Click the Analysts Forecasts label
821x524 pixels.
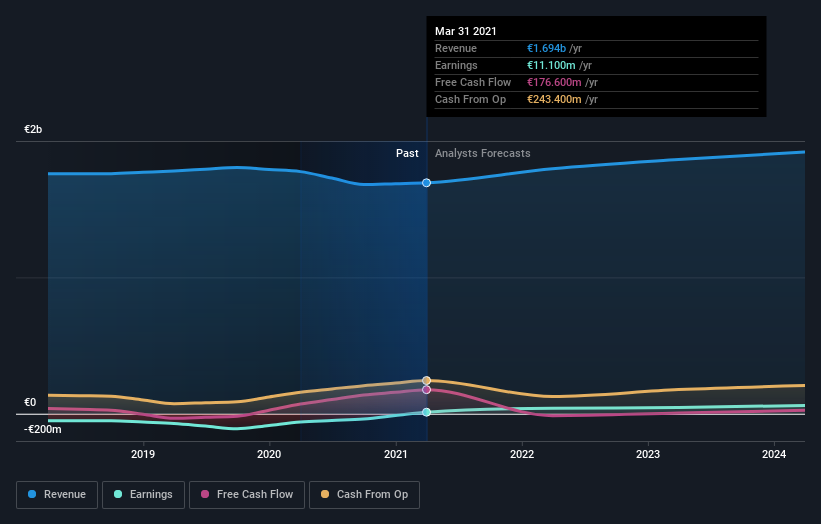coord(483,153)
